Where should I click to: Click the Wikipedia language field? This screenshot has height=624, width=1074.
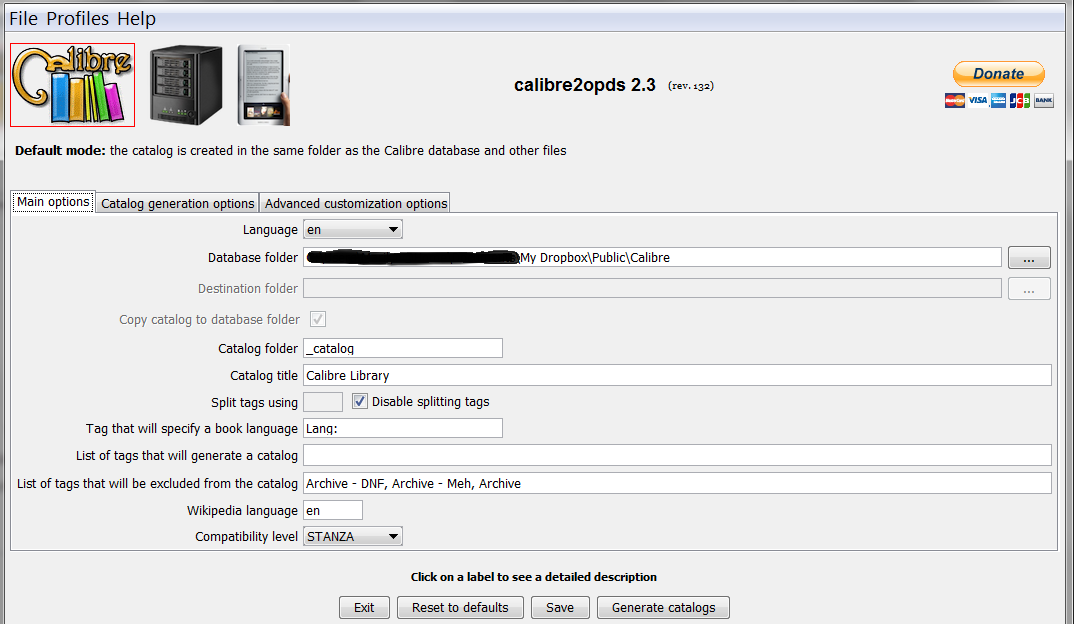[333, 510]
